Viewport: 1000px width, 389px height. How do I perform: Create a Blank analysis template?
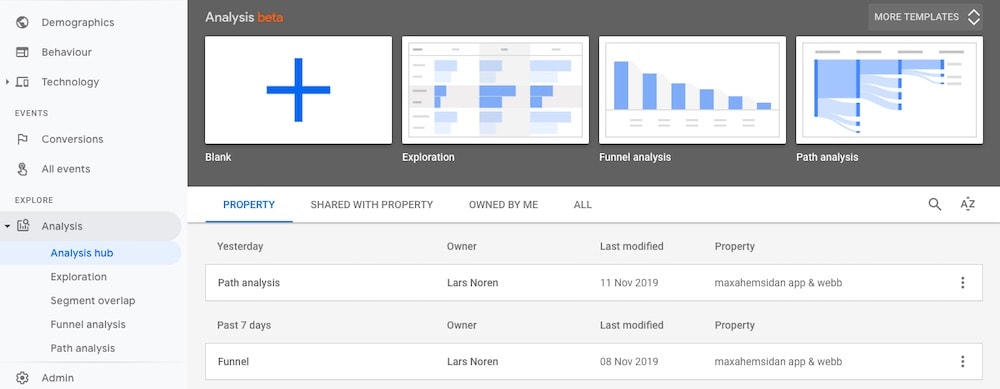tap(298, 90)
